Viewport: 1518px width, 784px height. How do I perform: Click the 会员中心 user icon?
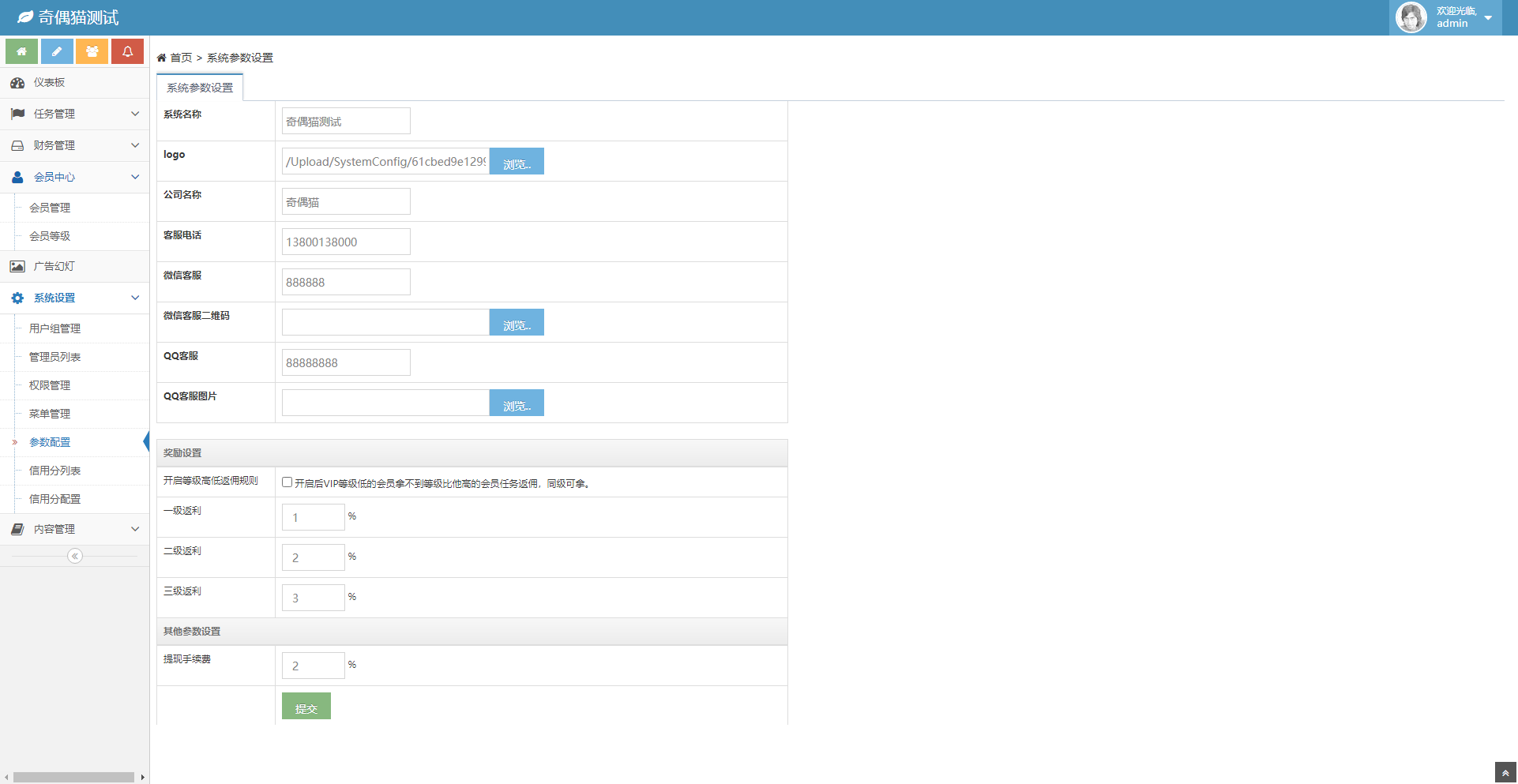click(x=17, y=177)
